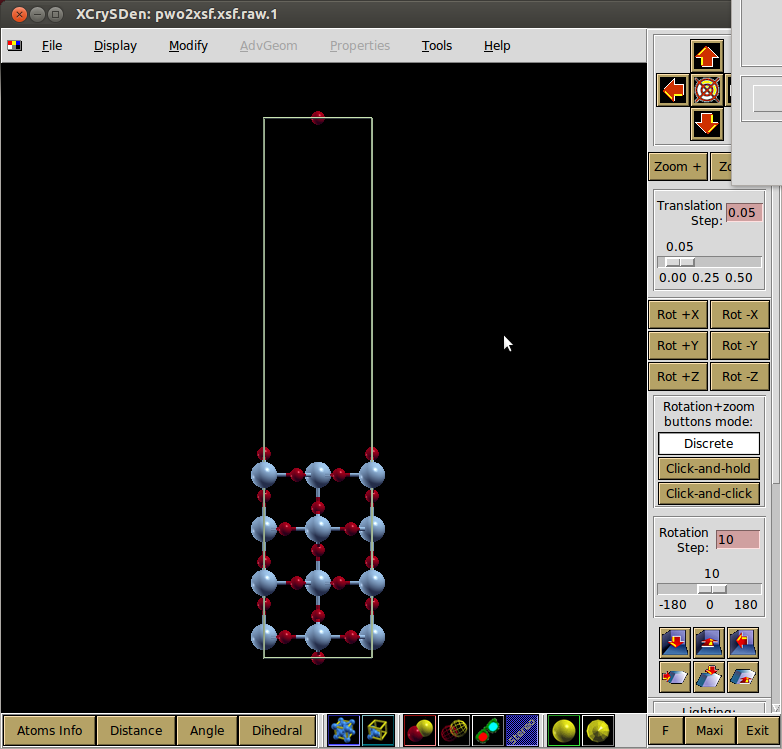Viewport: 782px width, 749px height.
Task: Toggle the unit cell frame cube icon
Action: pos(377,731)
